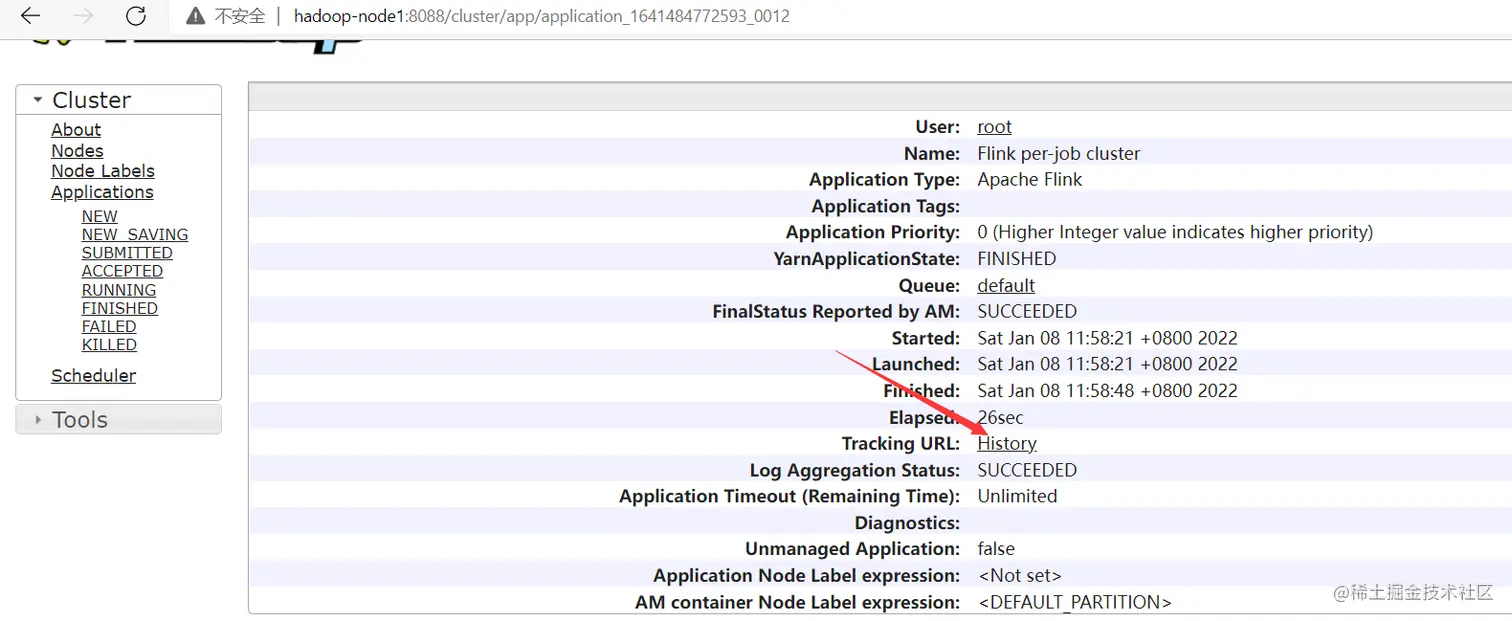The height and width of the screenshot is (621, 1512).
Task: Expand the Tools section
Action: tap(119, 420)
